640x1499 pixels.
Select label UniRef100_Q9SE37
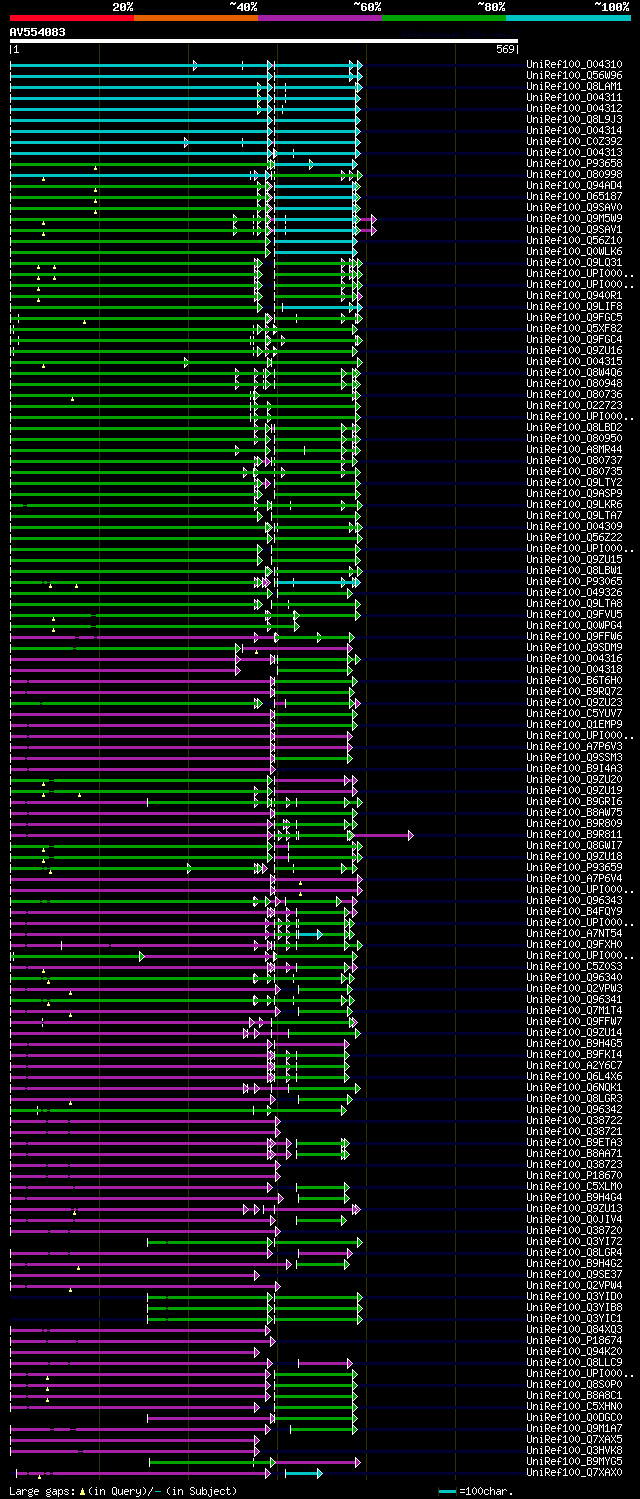(x=574, y=1274)
